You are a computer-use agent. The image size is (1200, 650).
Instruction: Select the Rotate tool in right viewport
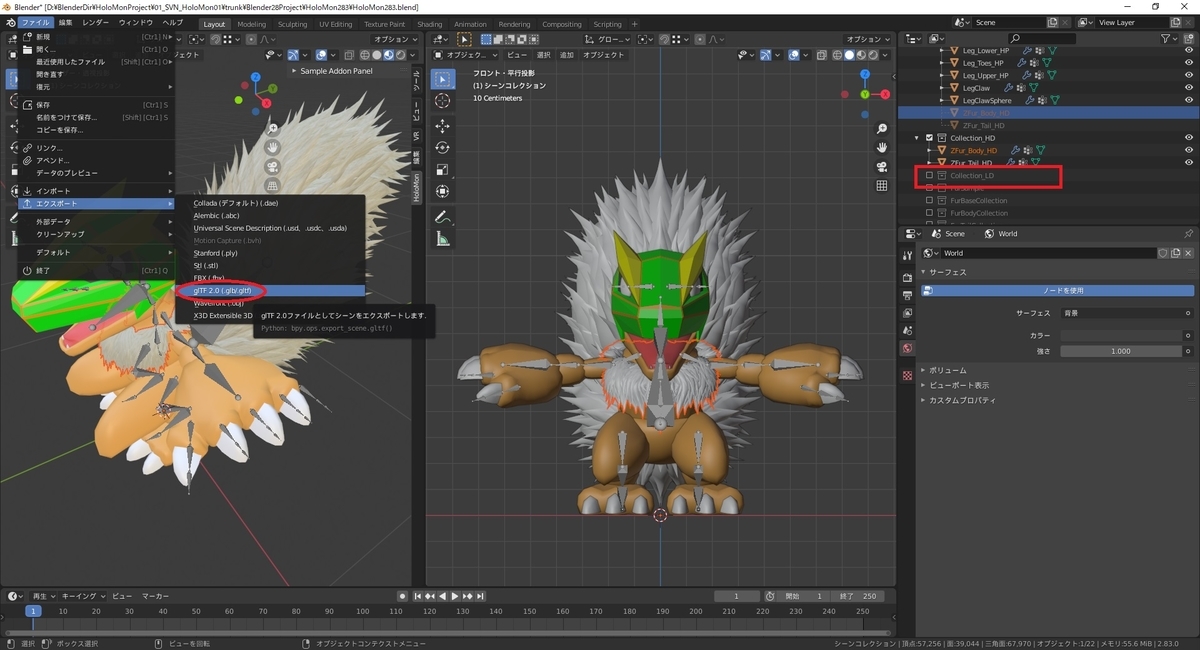point(443,149)
